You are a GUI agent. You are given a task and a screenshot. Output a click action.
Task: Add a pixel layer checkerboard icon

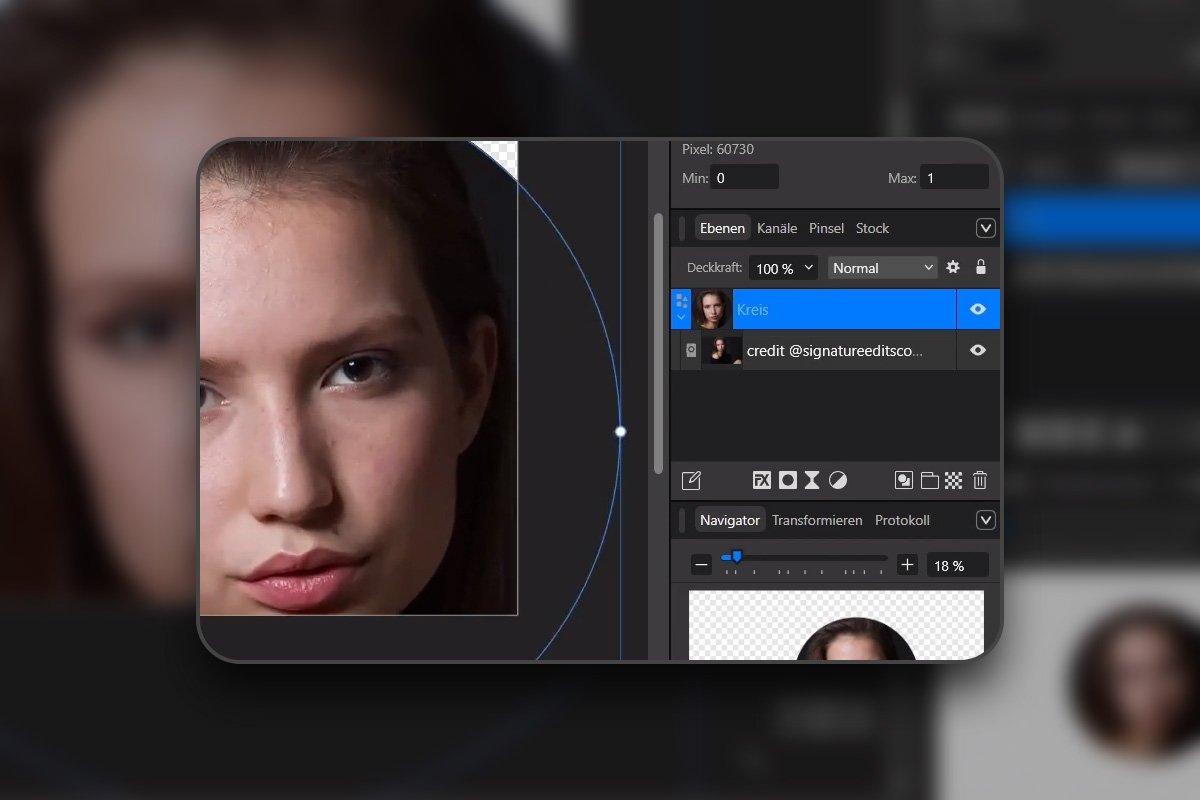(954, 480)
